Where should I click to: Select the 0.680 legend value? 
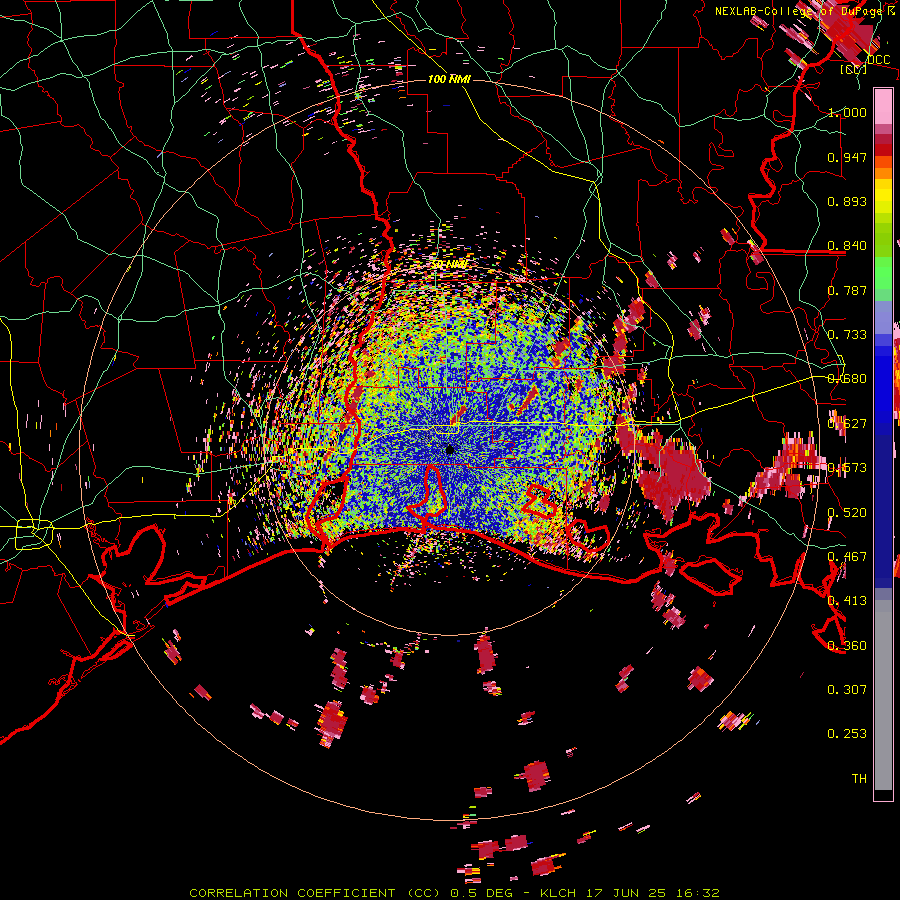847,379
